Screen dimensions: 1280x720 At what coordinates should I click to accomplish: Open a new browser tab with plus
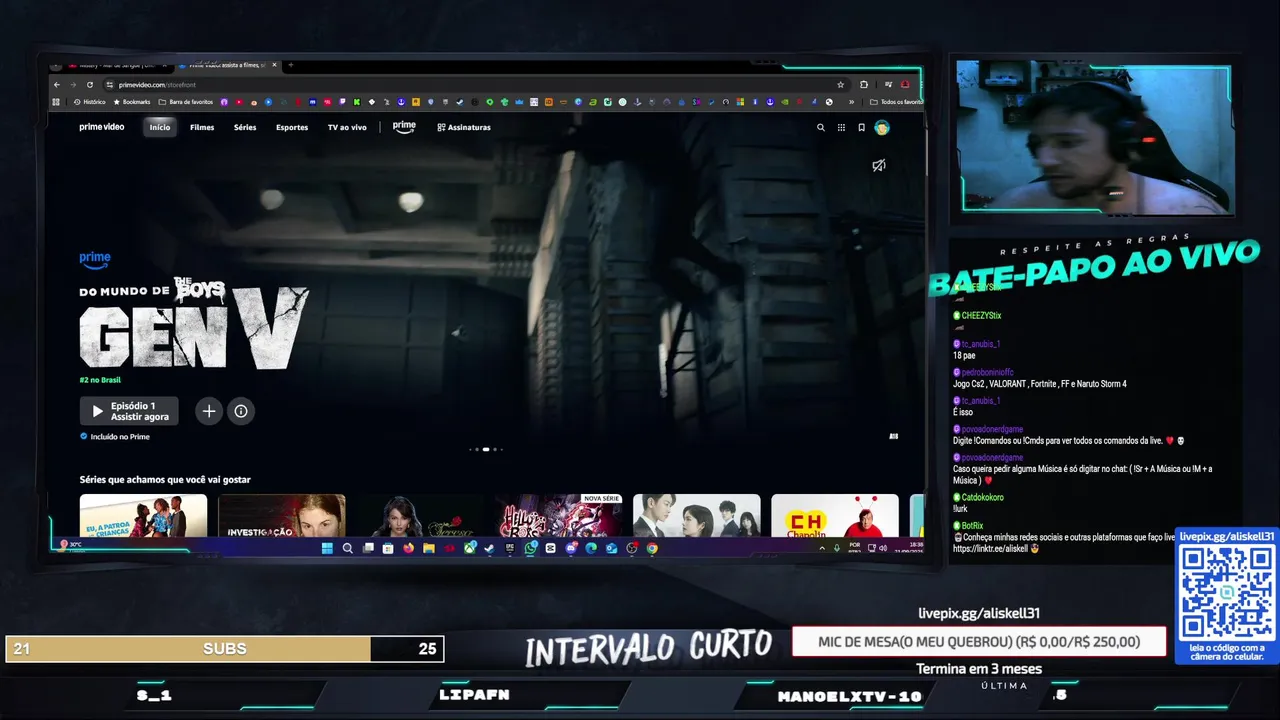(x=290, y=65)
